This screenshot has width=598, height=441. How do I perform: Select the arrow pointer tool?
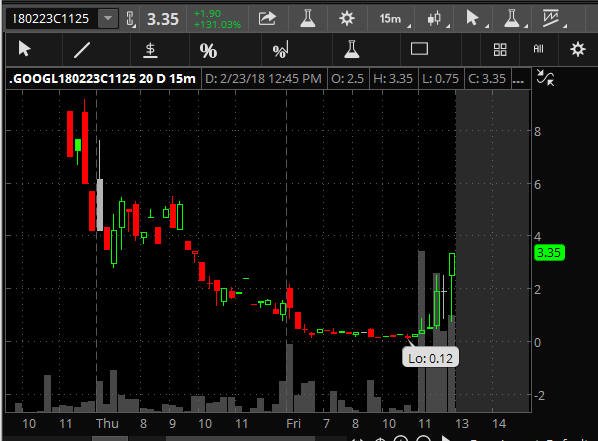(25, 49)
